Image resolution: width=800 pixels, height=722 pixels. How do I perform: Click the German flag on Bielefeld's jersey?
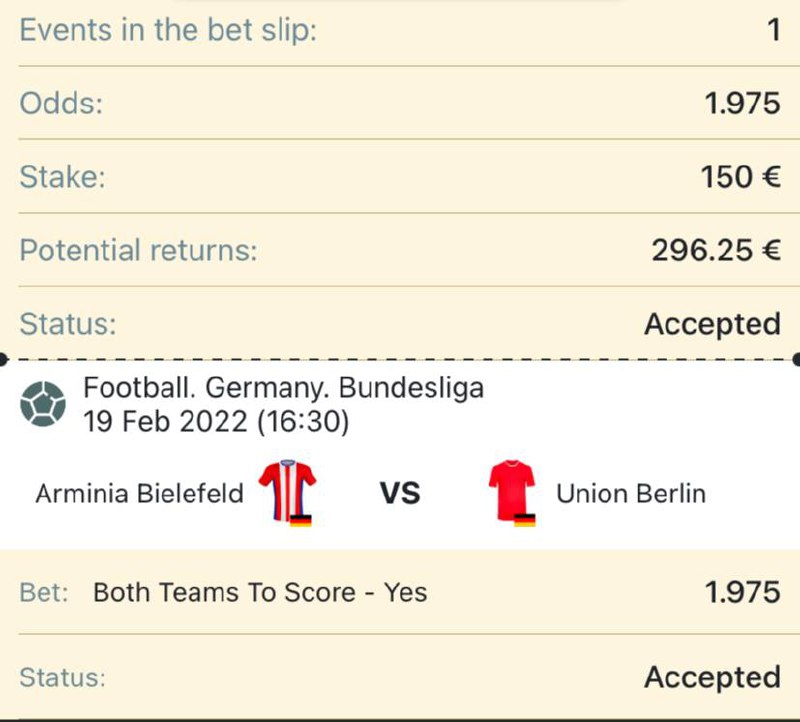click(x=301, y=520)
